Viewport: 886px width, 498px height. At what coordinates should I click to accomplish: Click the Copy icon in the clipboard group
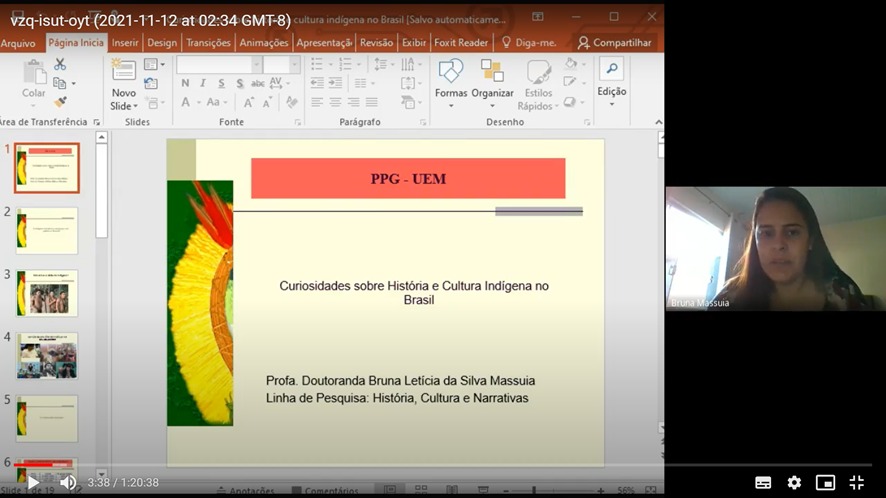click(x=59, y=83)
